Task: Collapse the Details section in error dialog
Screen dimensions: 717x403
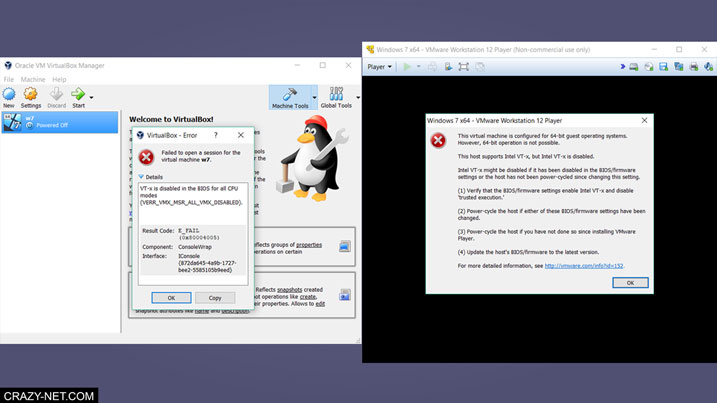Action: point(141,177)
